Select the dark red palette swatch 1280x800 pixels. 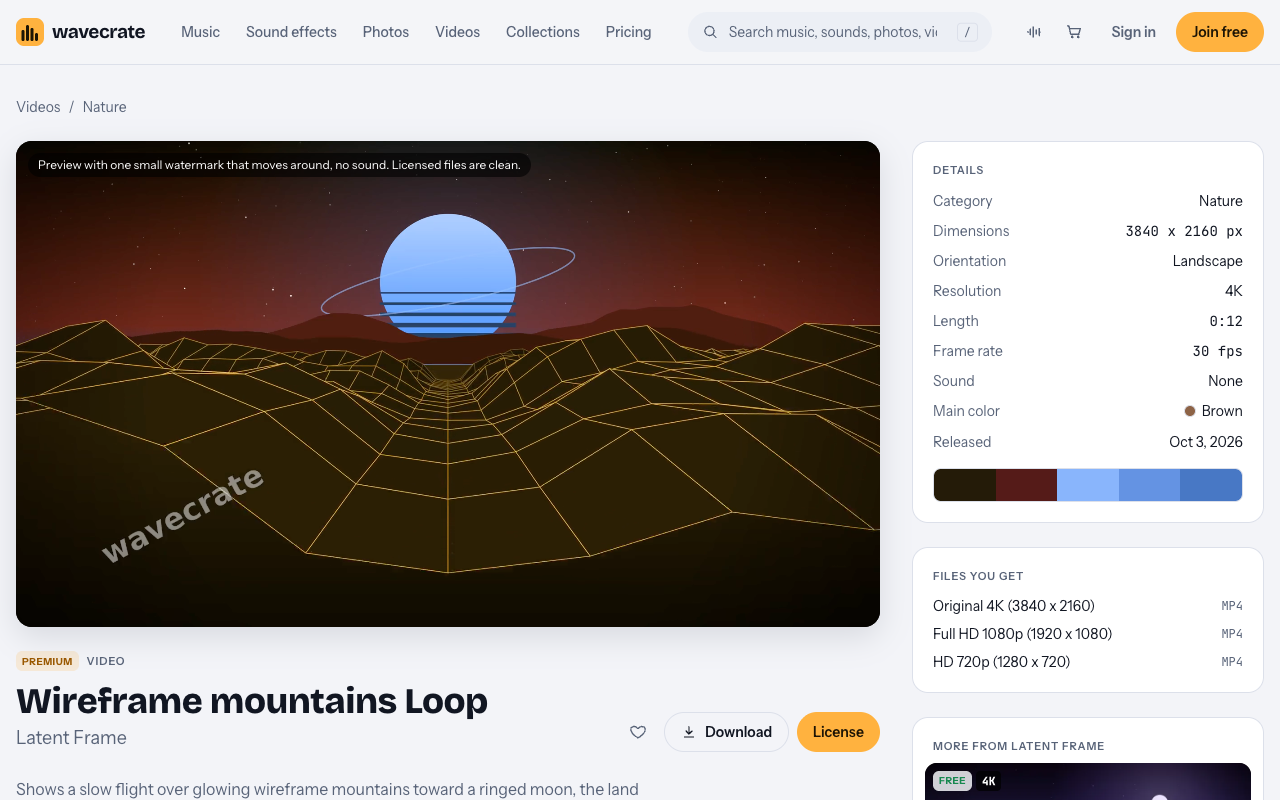point(1026,485)
